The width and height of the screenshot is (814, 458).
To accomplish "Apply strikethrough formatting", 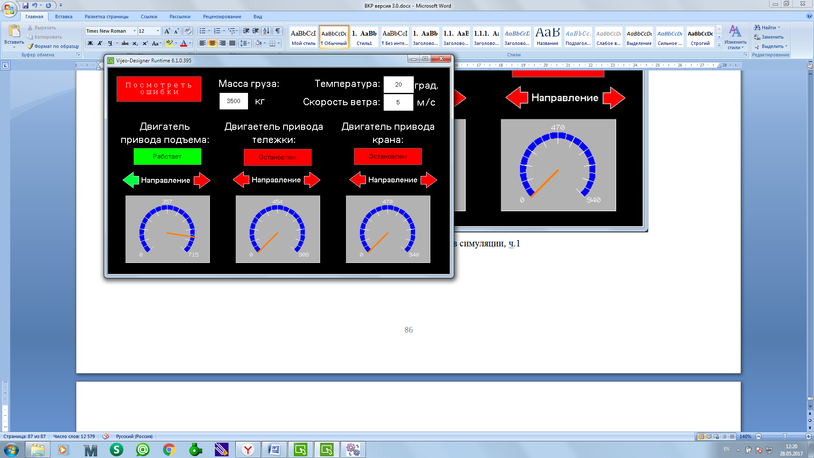I will click(125, 44).
